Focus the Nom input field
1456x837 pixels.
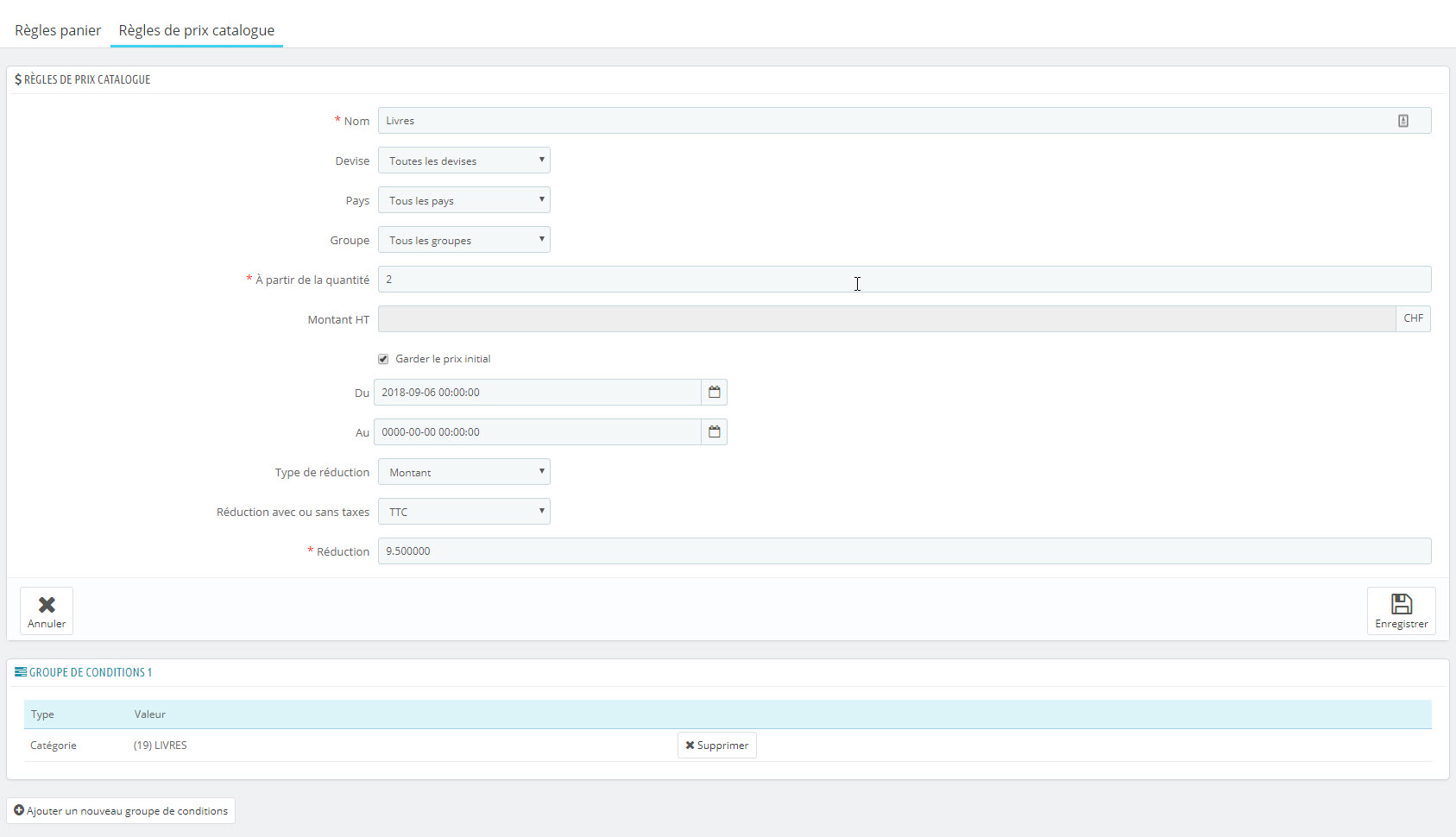(904, 121)
